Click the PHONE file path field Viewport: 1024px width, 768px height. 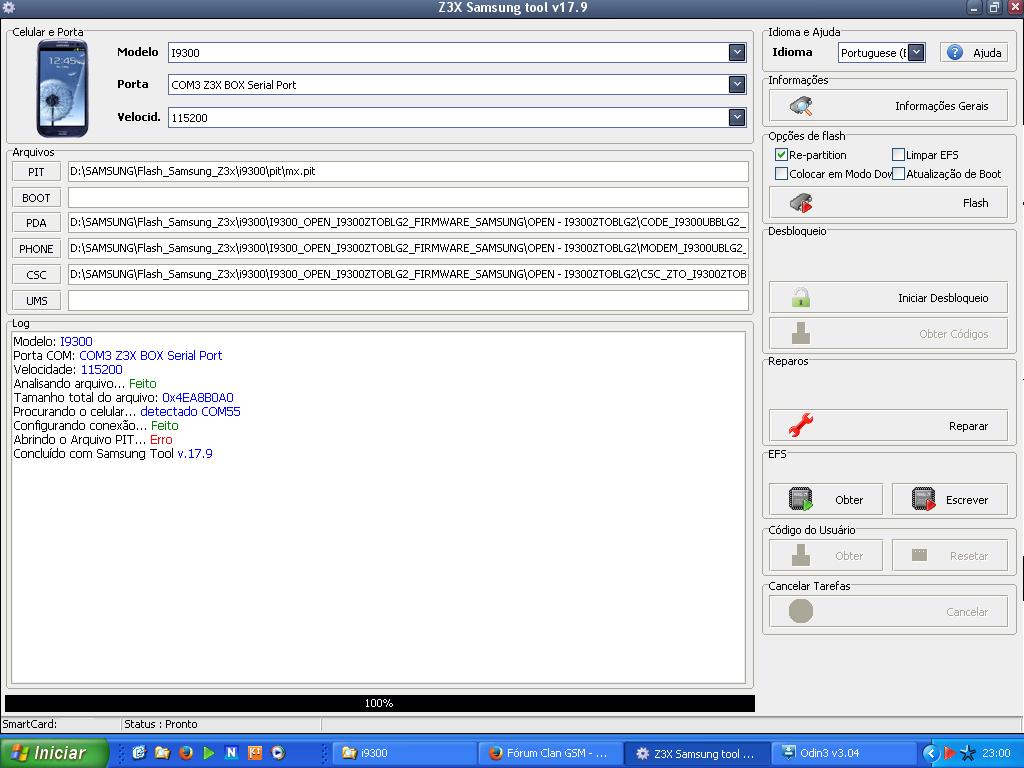pos(408,248)
